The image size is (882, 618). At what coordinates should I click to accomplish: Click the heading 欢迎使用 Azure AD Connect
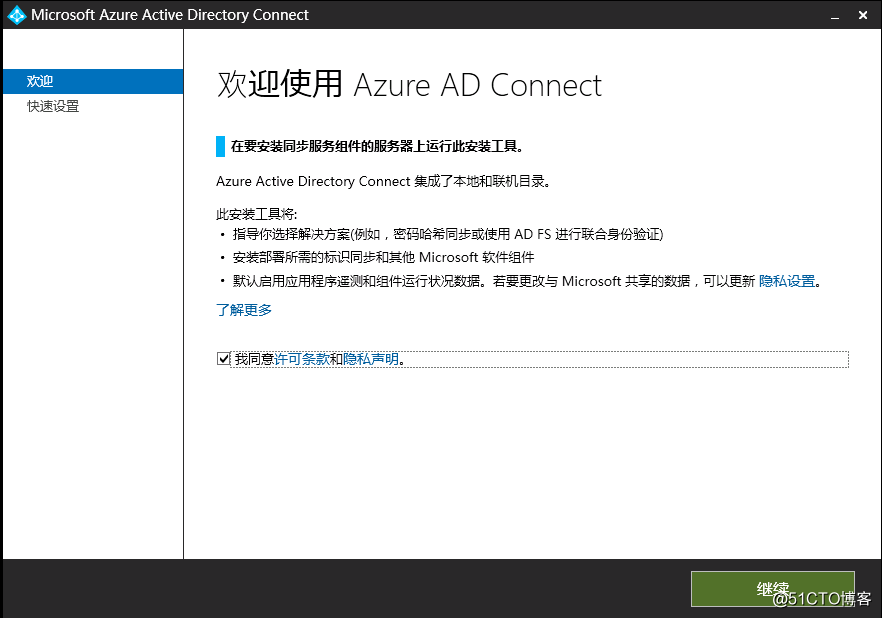click(x=409, y=85)
